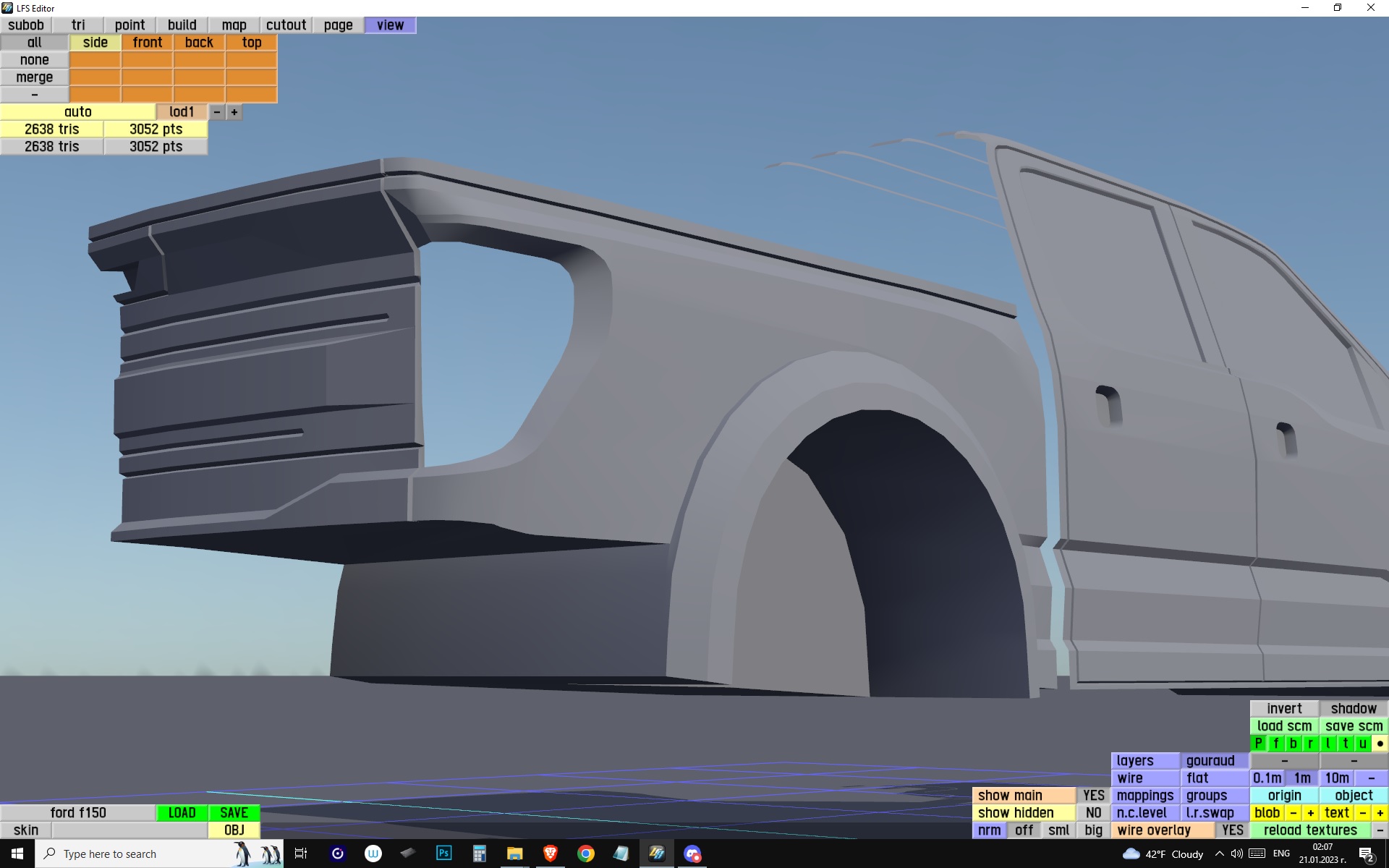Click the 't' top view shortcut

tap(1345, 743)
